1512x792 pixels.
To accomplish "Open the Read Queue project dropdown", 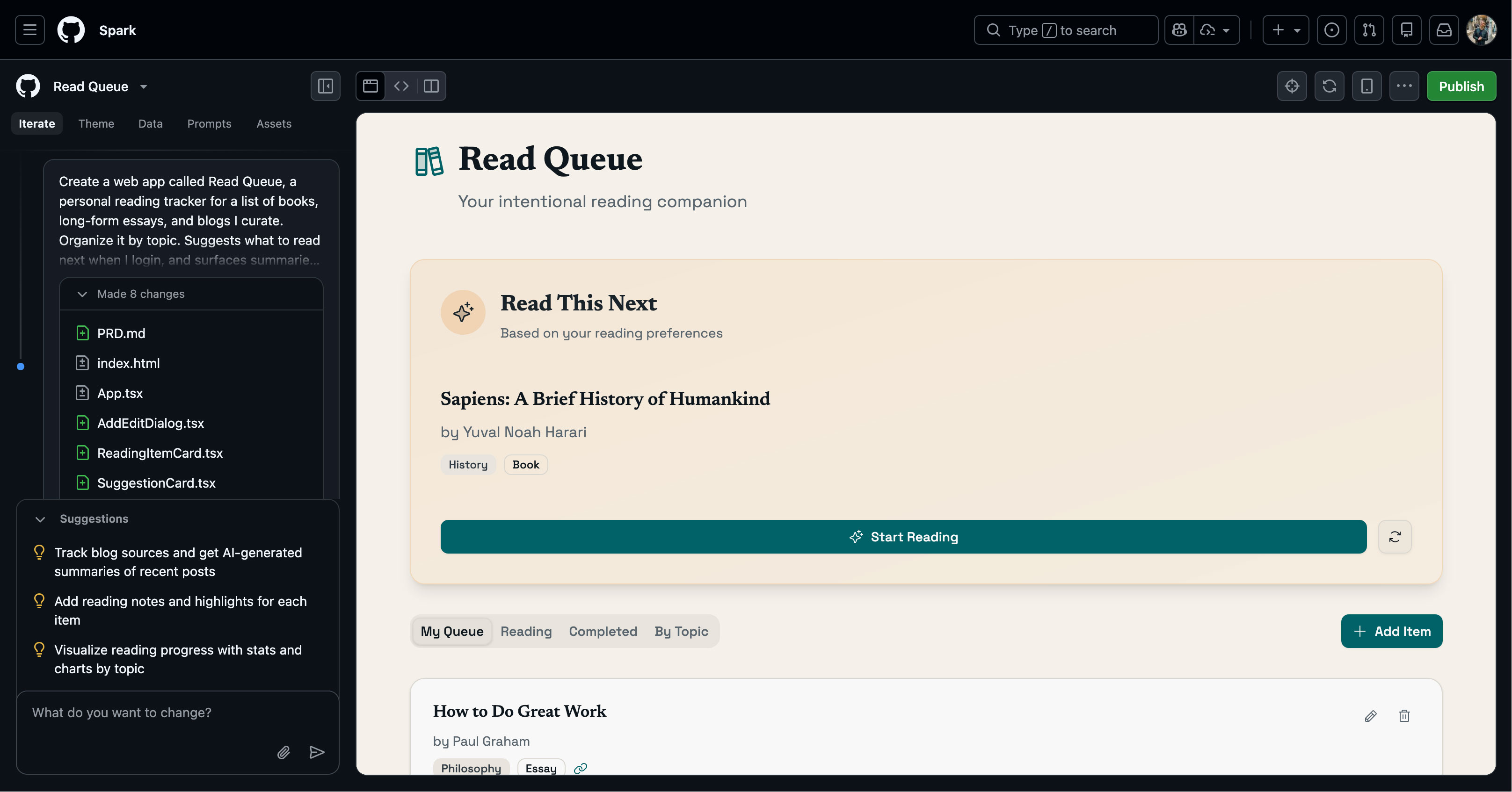I will pyautogui.click(x=101, y=86).
